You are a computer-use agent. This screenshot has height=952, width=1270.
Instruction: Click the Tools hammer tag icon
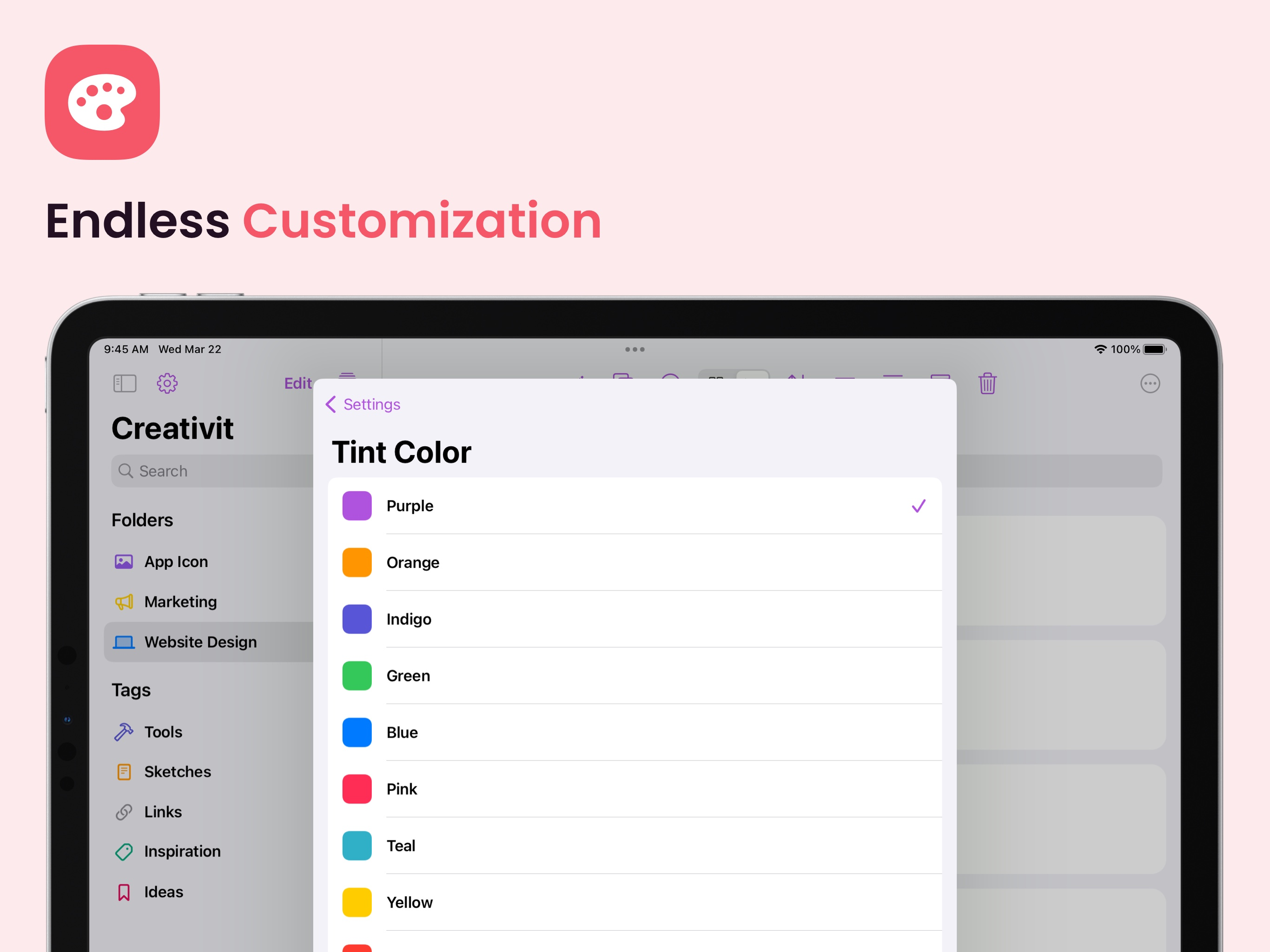[x=124, y=732]
